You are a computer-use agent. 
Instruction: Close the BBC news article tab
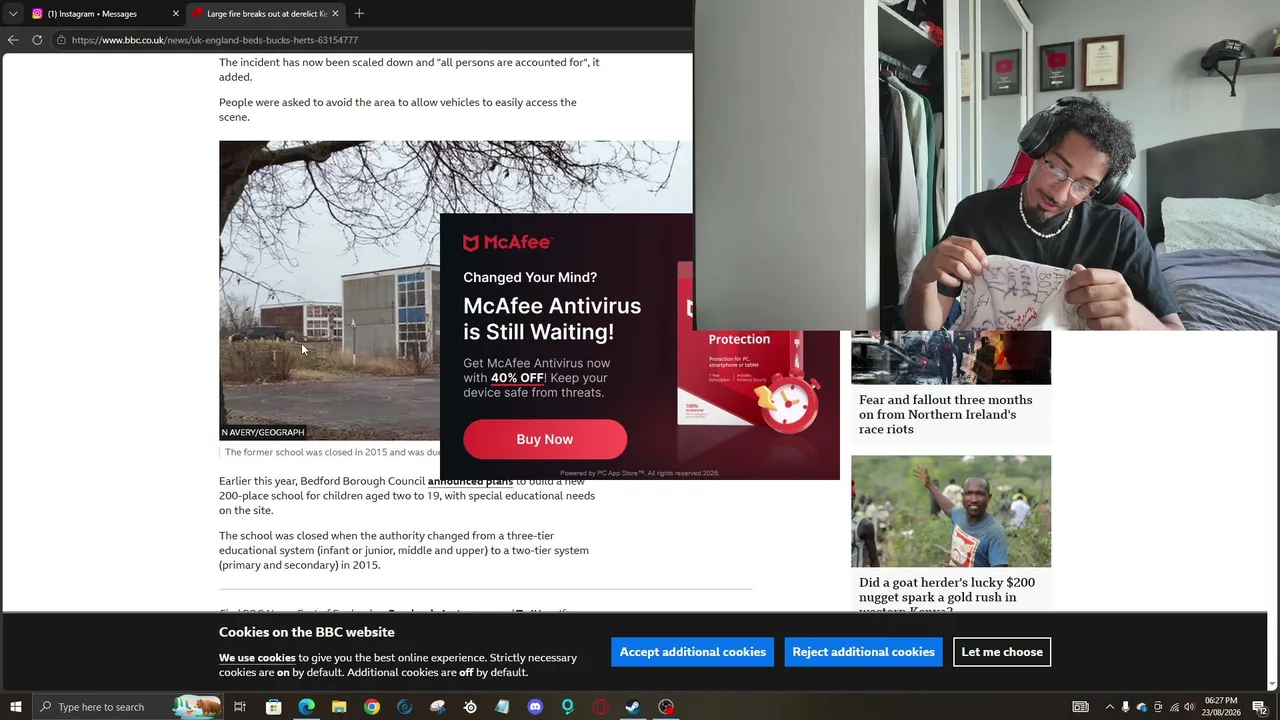coord(335,14)
